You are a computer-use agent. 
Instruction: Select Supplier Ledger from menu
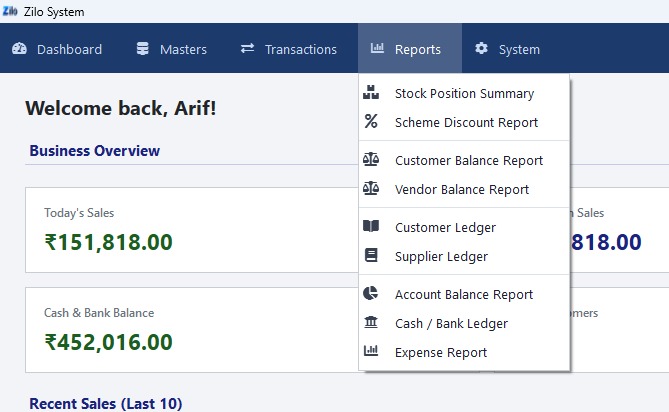point(464,256)
